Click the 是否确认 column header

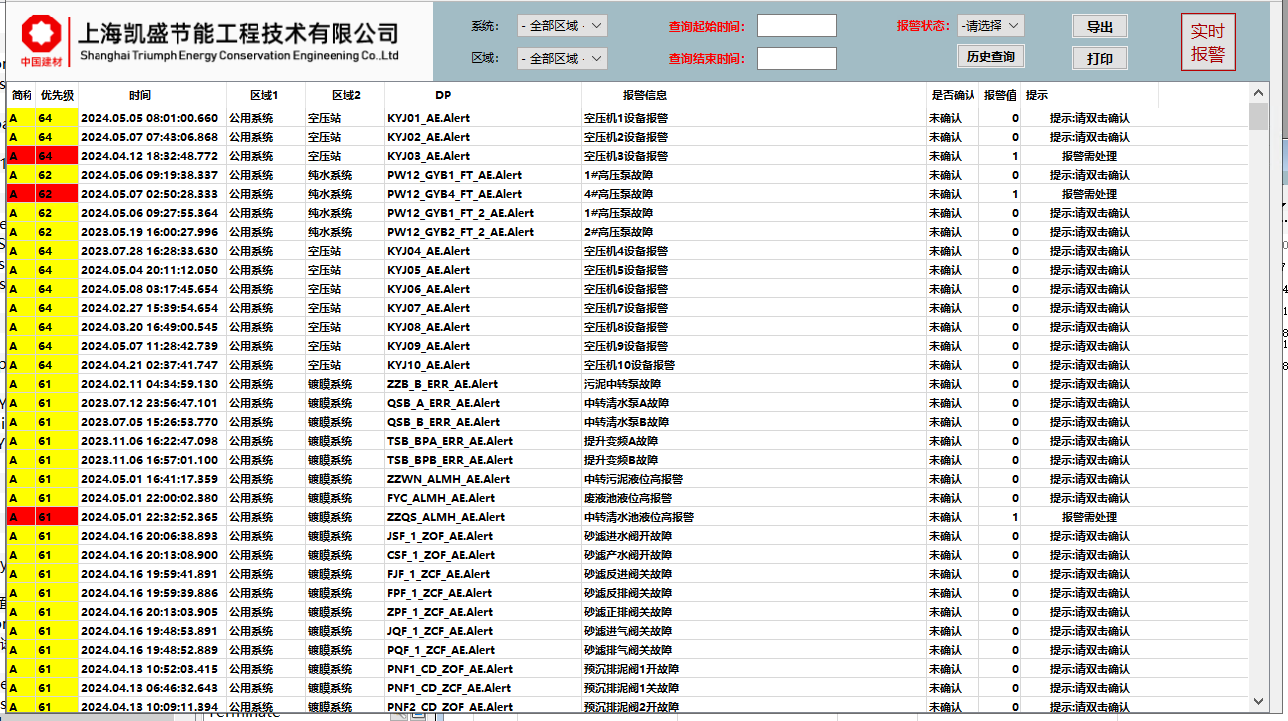point(952,95)
